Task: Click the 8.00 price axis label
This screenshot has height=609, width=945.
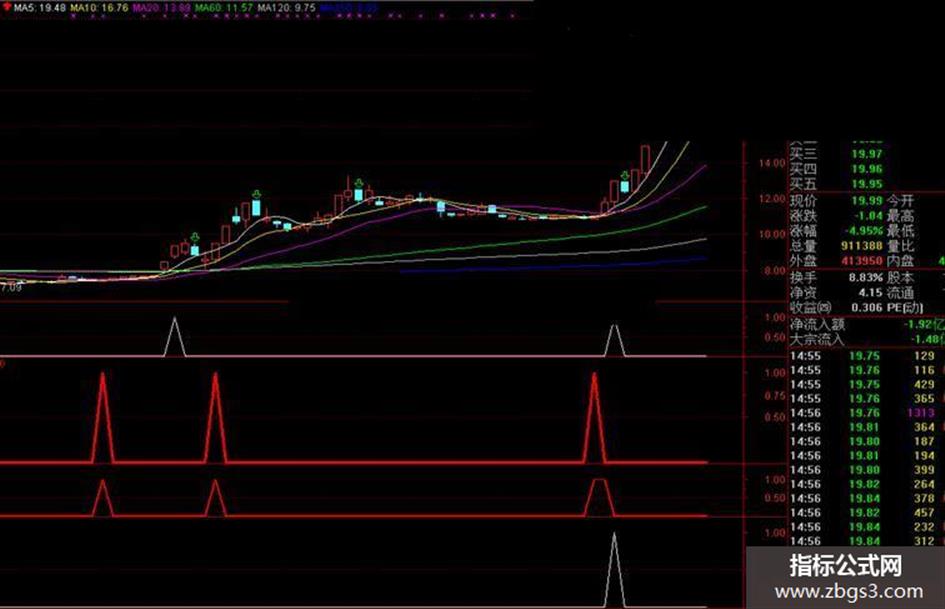Action: [x=774, y=271]
